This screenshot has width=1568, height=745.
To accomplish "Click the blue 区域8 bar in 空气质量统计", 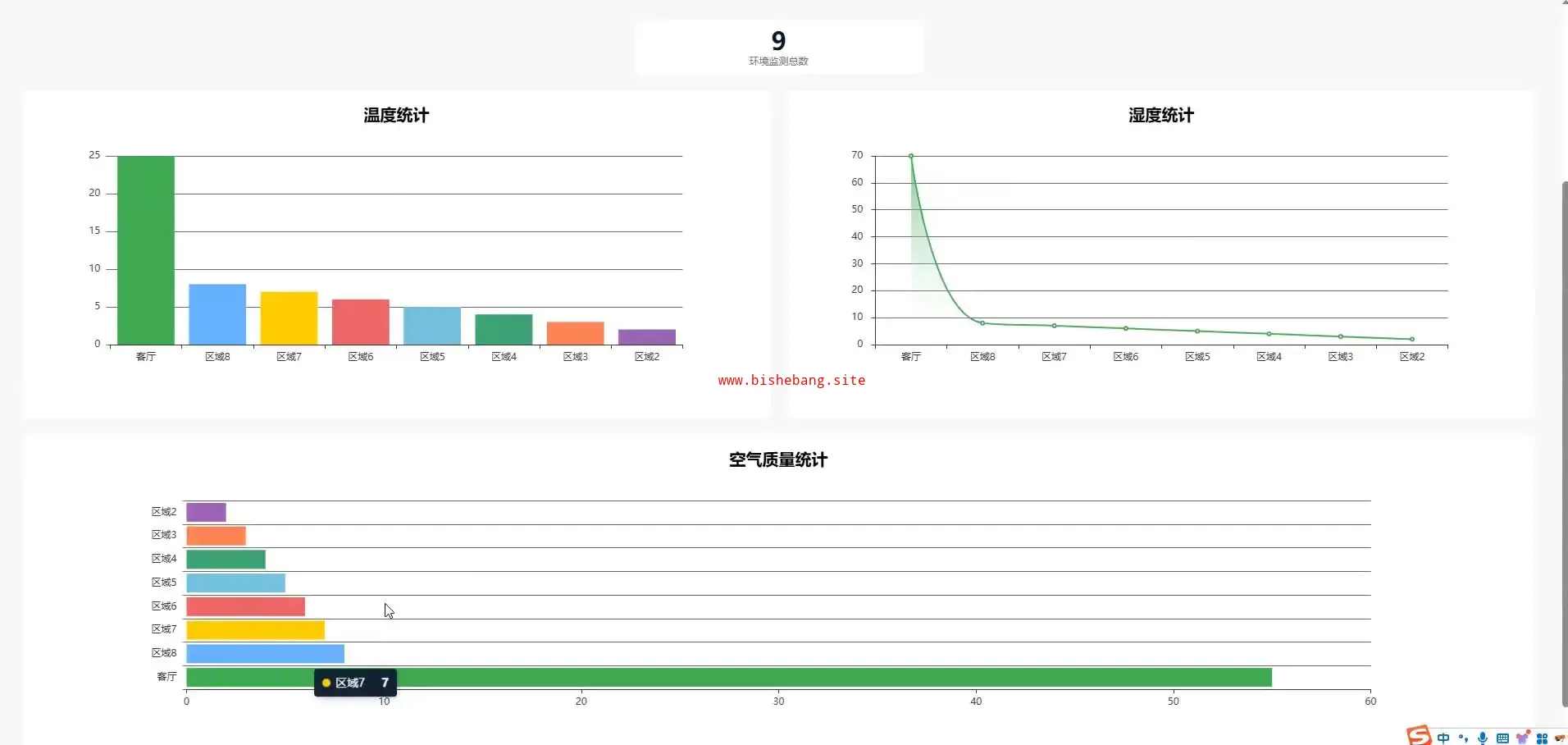I will point(265,654).
